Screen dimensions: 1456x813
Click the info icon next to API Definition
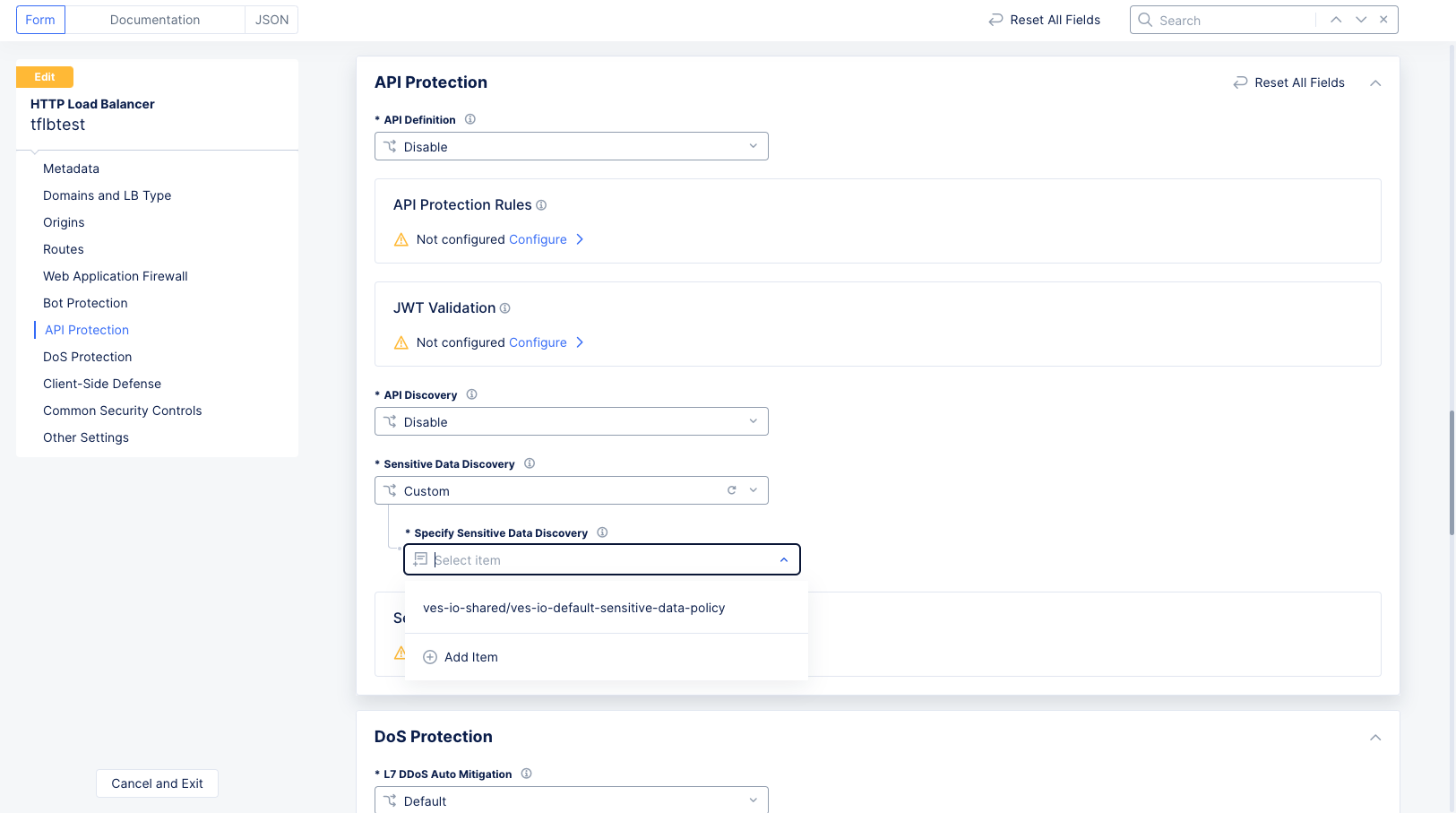click(470, 119)
